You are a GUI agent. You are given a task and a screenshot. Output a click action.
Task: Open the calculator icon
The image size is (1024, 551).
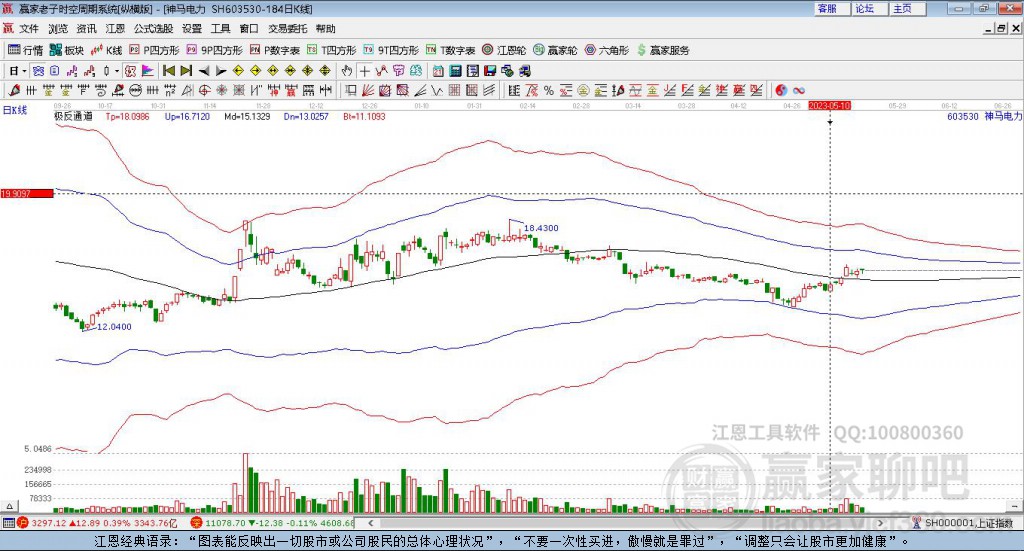pyautogui.click(x=455, y=71)
